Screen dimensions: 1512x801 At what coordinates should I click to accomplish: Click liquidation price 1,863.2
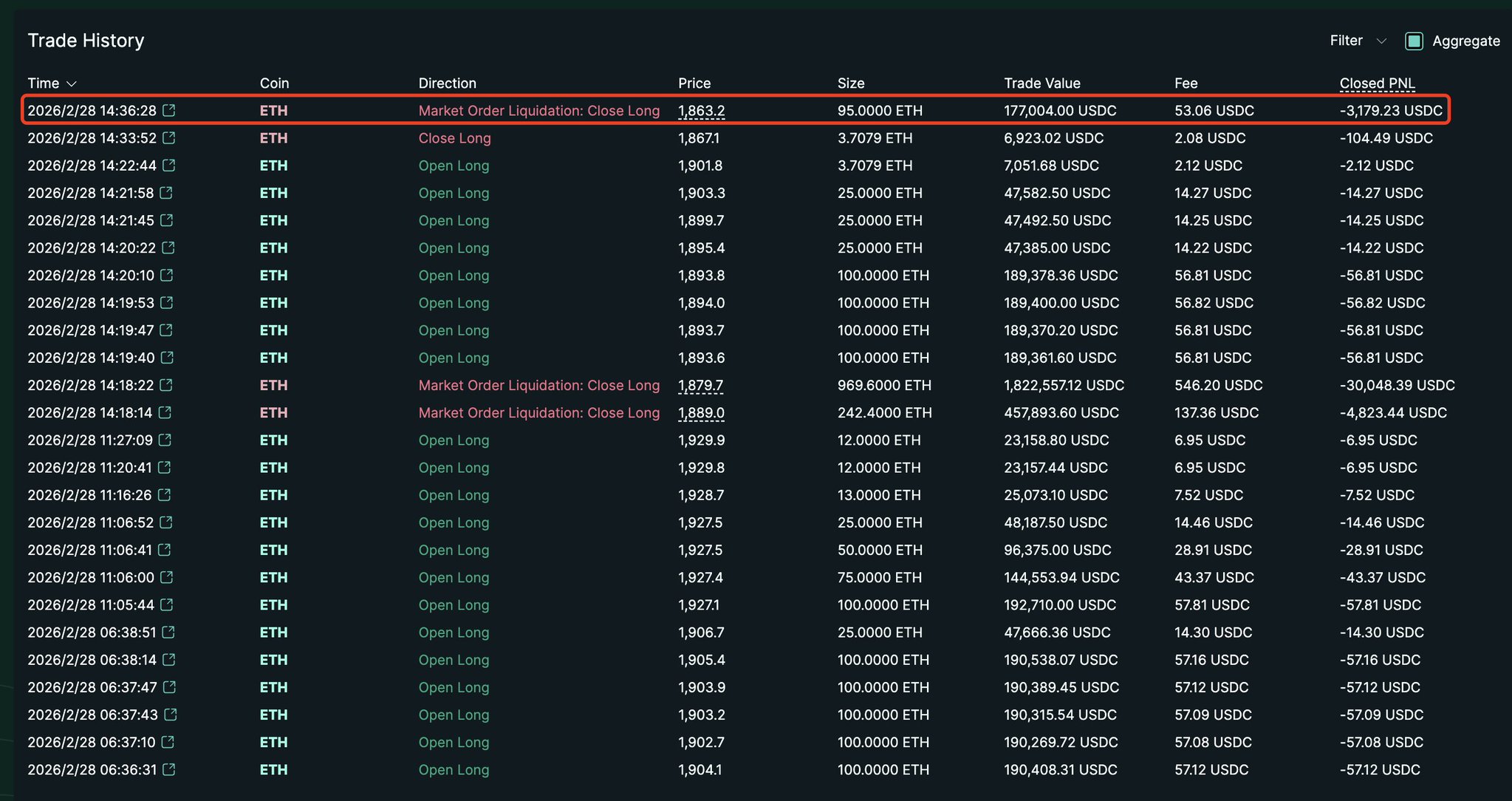coord(701,111)
